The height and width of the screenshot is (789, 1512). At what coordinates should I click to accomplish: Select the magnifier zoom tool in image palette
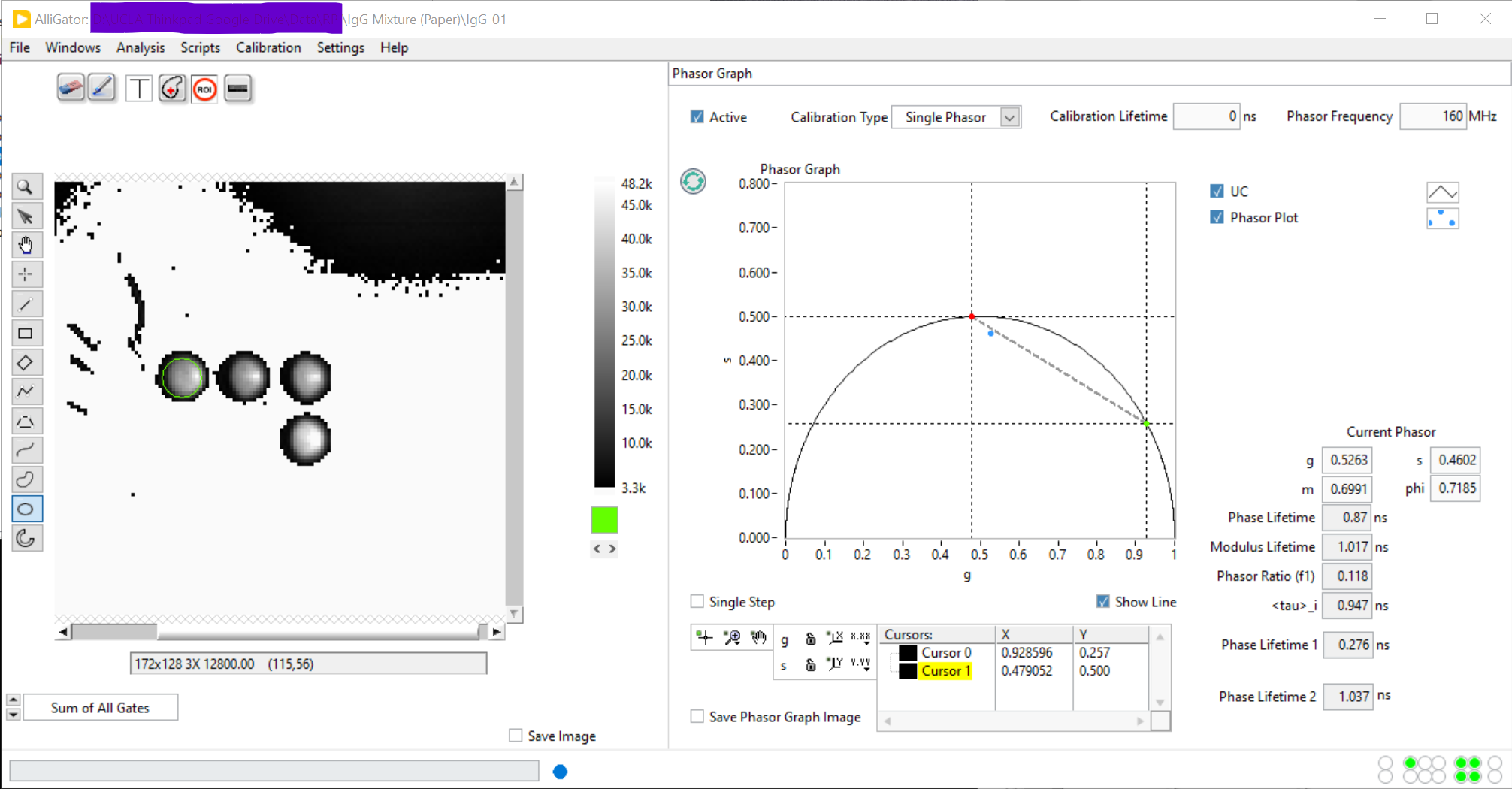[x=26, y=187]
